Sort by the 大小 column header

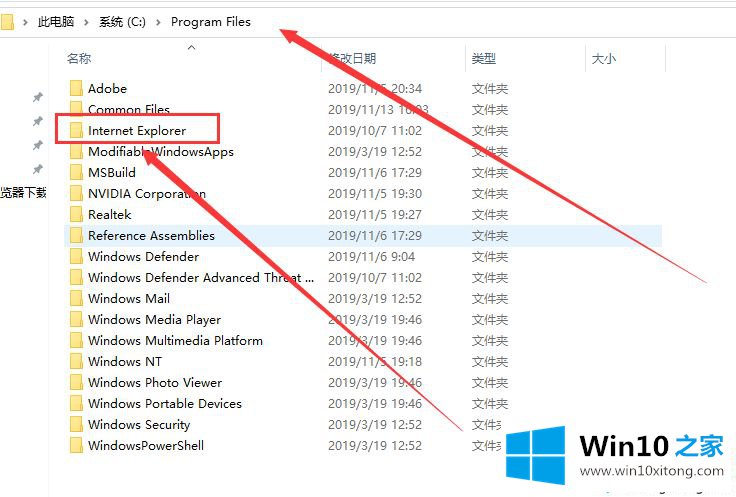pos(604,58)
